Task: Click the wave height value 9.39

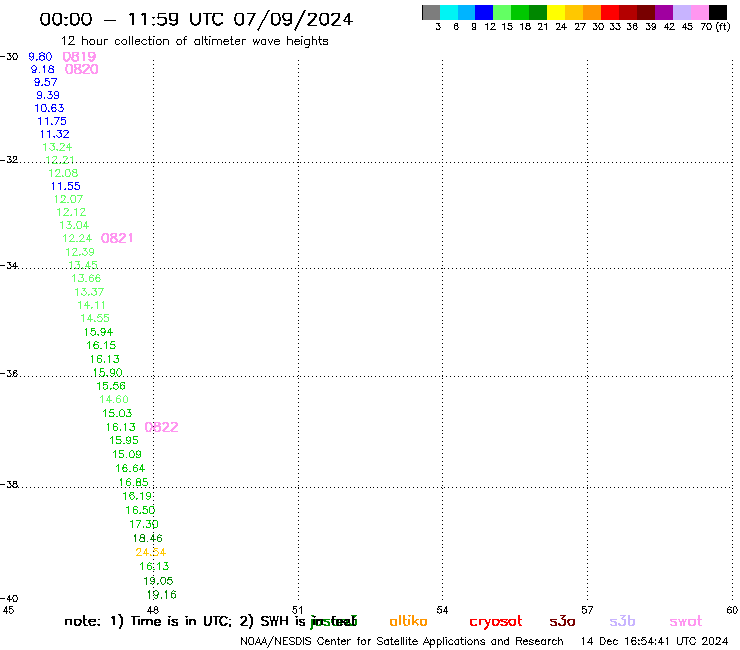Action: 48,95
